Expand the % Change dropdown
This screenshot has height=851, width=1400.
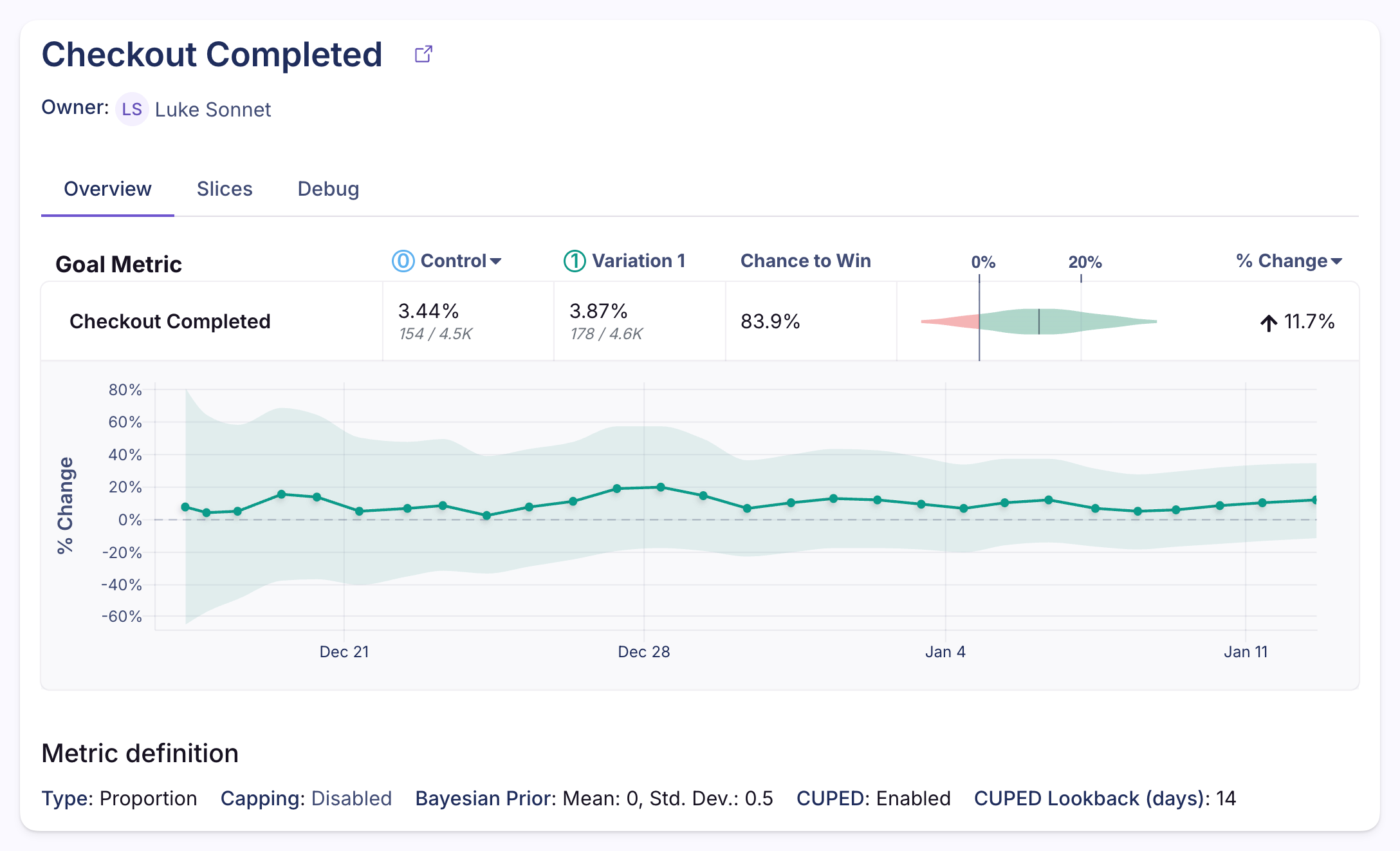pos(1336,261)
